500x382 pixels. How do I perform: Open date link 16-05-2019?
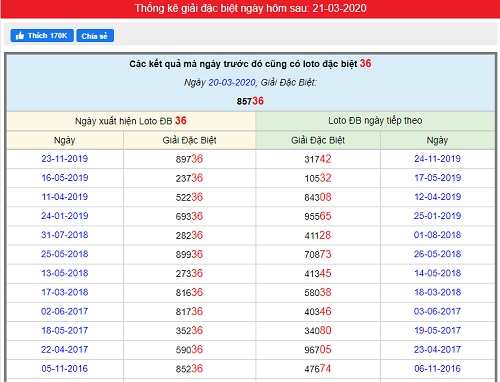(x=65, y=178)
